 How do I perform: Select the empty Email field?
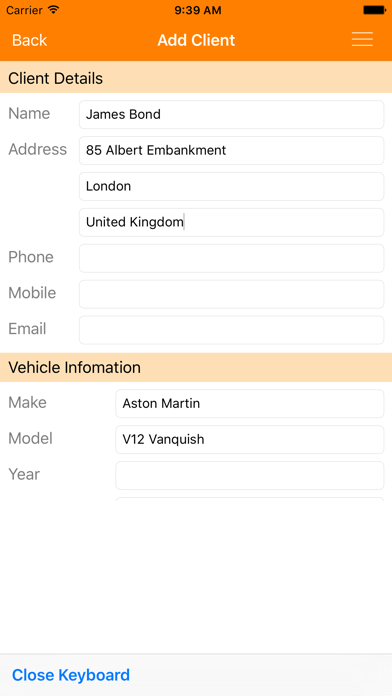tap(231, 330)
